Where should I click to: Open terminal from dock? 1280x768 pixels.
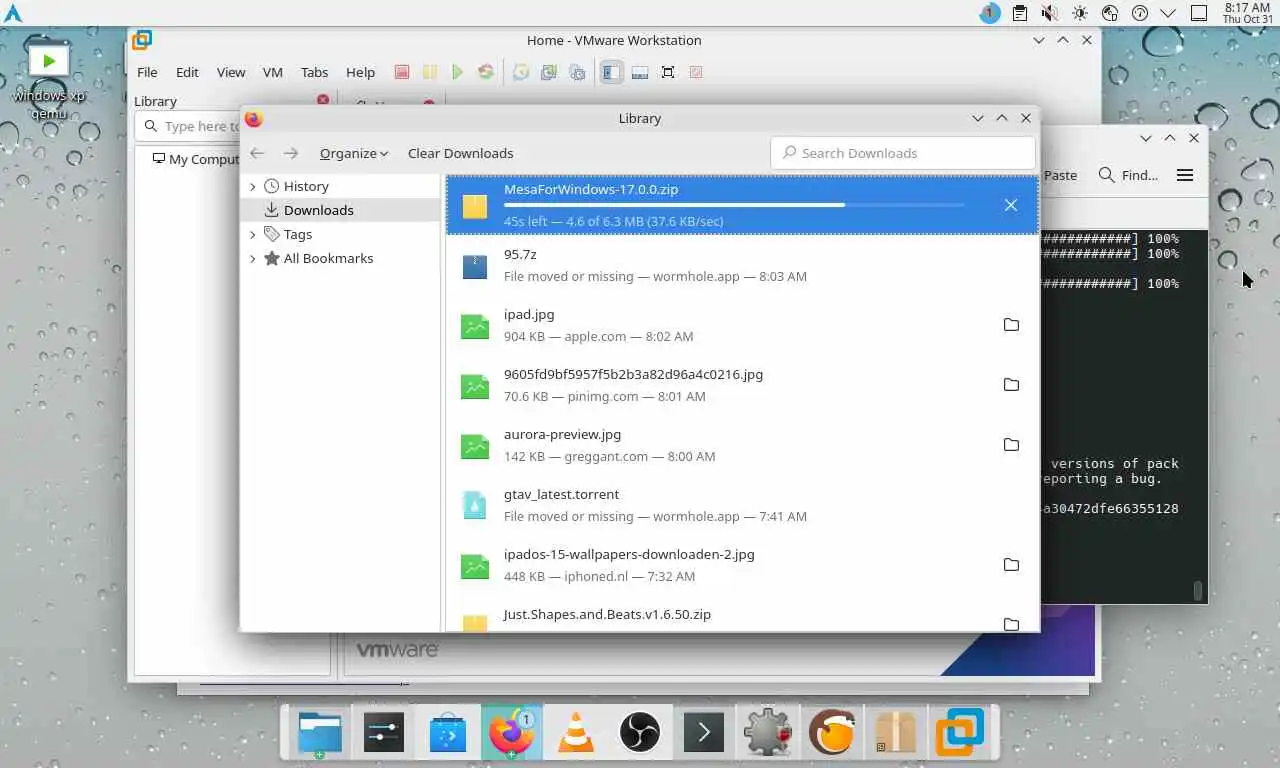click(703, 734)
